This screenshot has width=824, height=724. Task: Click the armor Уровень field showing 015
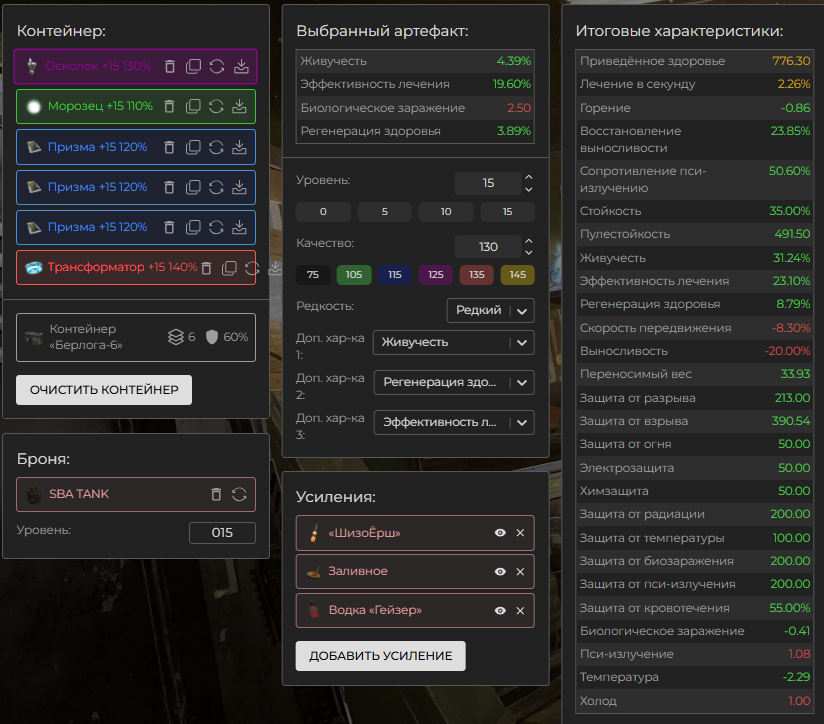[222, 533]
